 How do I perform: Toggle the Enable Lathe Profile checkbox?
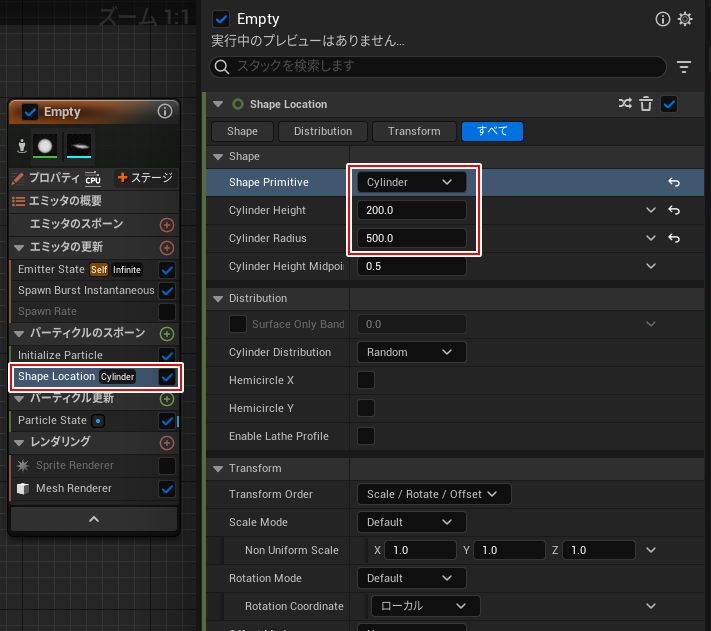pyautogui.click(x=366, y=436)
